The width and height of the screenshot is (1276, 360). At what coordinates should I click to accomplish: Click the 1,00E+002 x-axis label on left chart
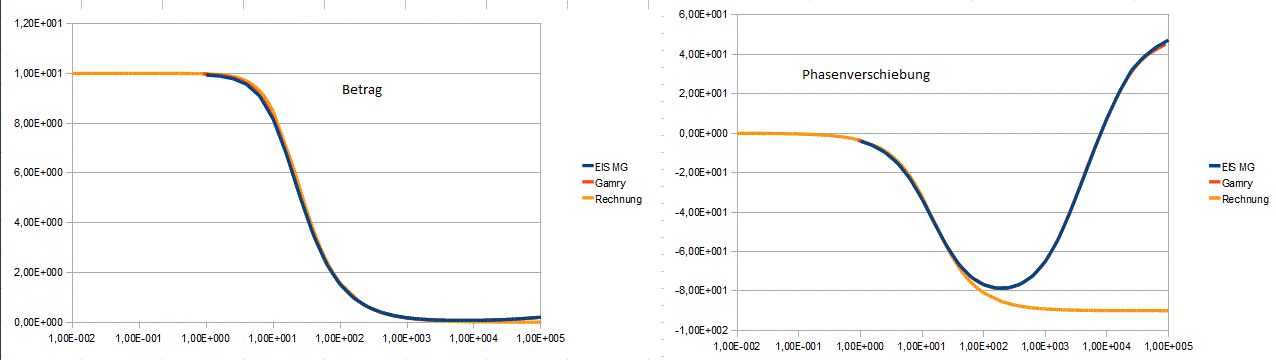(x=339, y=340)
